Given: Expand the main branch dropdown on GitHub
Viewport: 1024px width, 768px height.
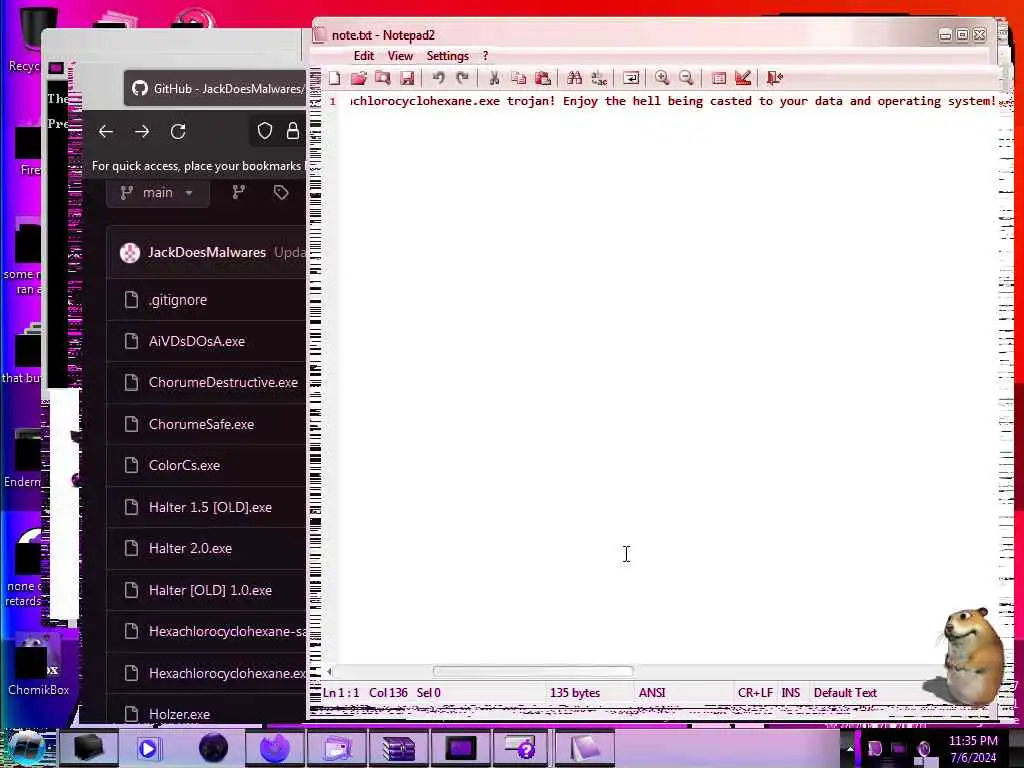Looking at the screenshot, I should (x=157, y=193).
